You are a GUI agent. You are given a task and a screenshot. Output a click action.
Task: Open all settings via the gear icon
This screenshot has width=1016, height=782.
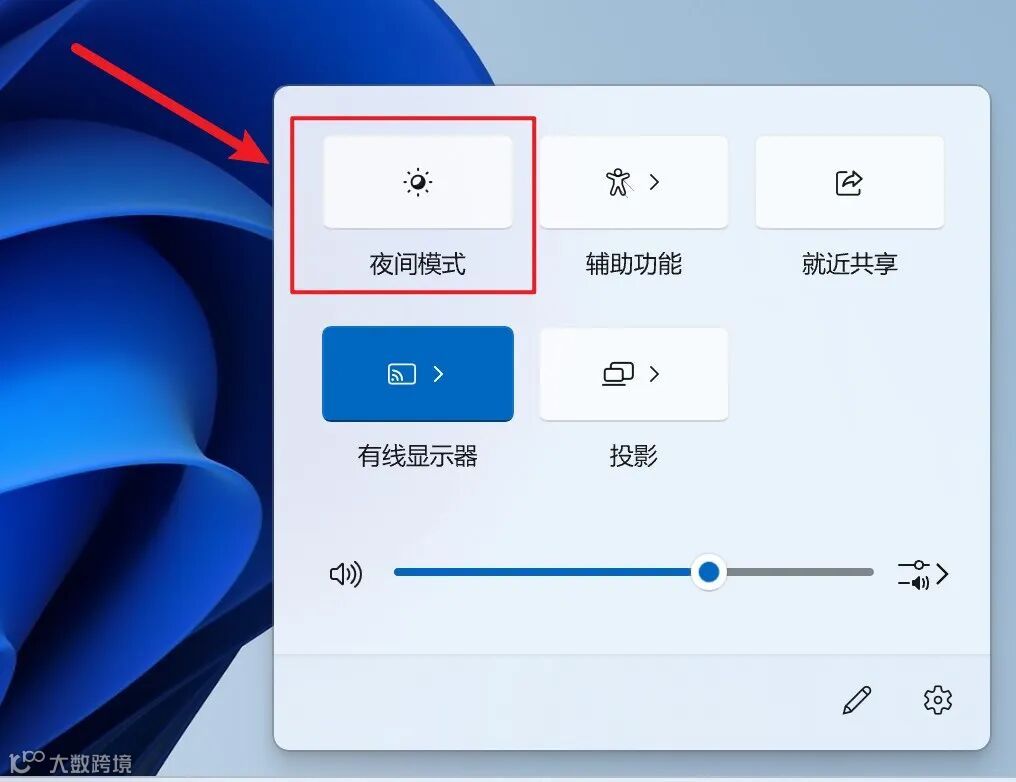(938, 700)
